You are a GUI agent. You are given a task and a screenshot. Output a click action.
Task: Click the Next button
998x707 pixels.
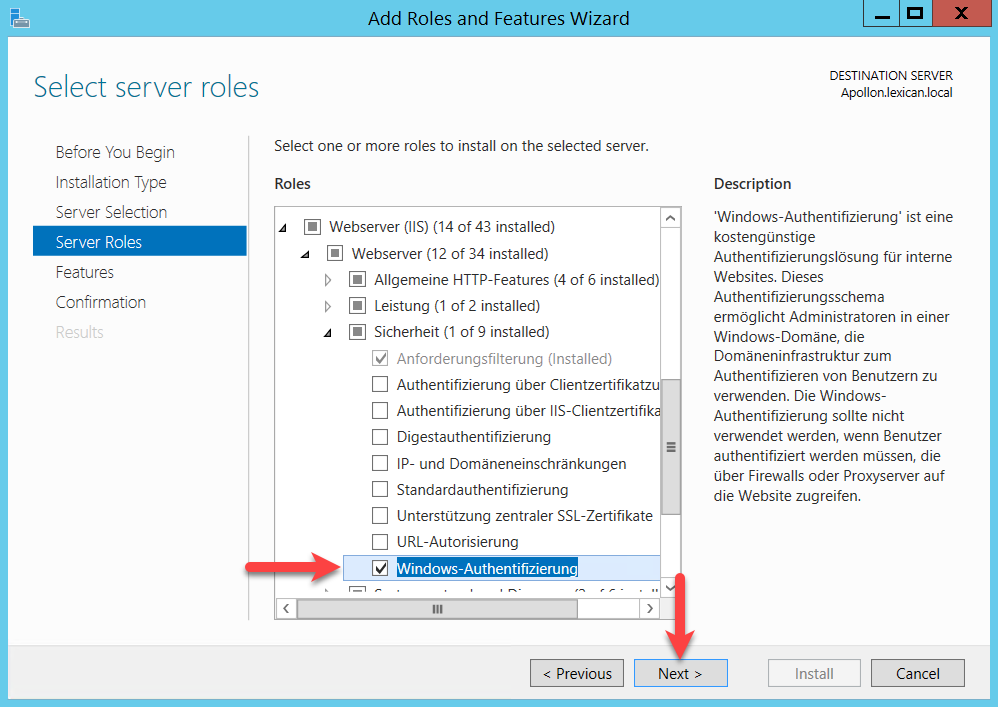click(x=680, y=673)
